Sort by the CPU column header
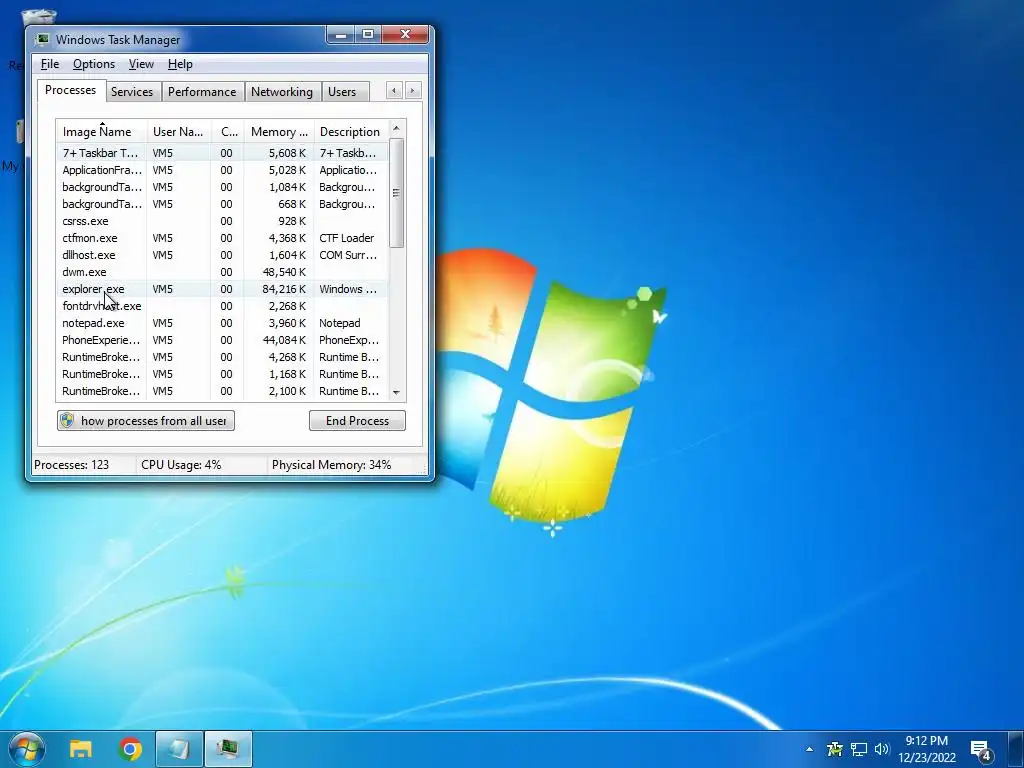 tap(228, 131)
